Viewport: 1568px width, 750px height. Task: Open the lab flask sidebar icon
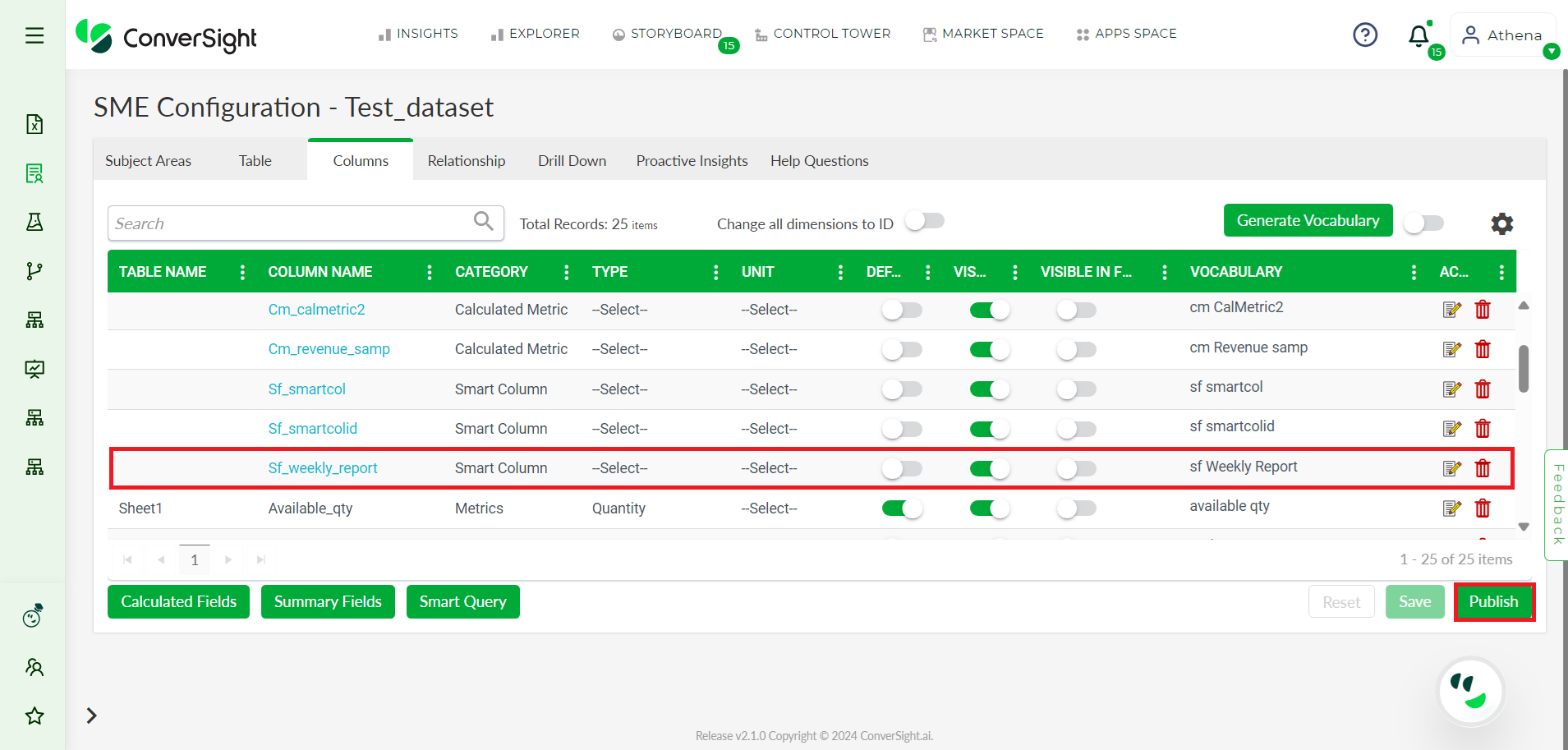click(x=34, y=222)
